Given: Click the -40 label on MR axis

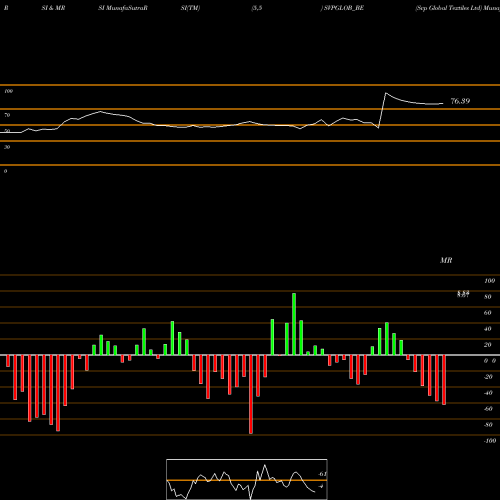Looking at the screenshot, I should point(488,393).
